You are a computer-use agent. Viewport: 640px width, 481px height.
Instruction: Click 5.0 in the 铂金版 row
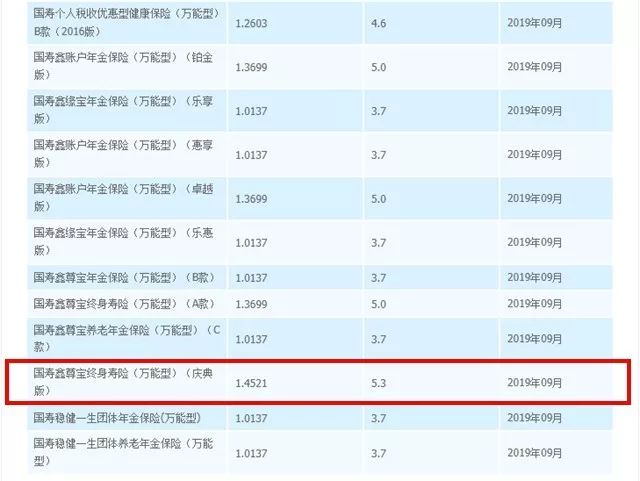pos(378,67)
